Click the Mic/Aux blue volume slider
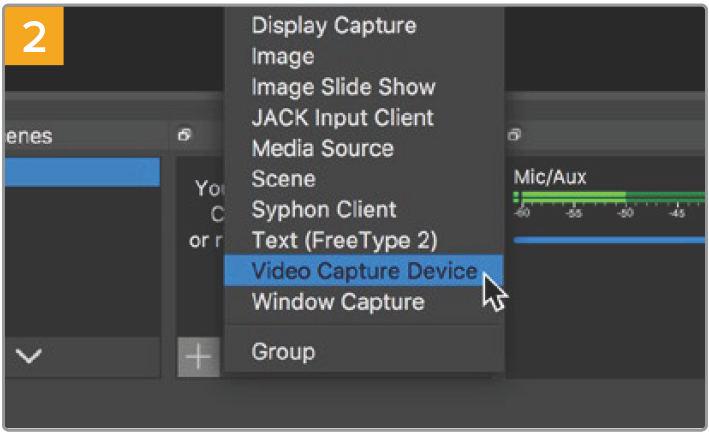 click(608, 240)
